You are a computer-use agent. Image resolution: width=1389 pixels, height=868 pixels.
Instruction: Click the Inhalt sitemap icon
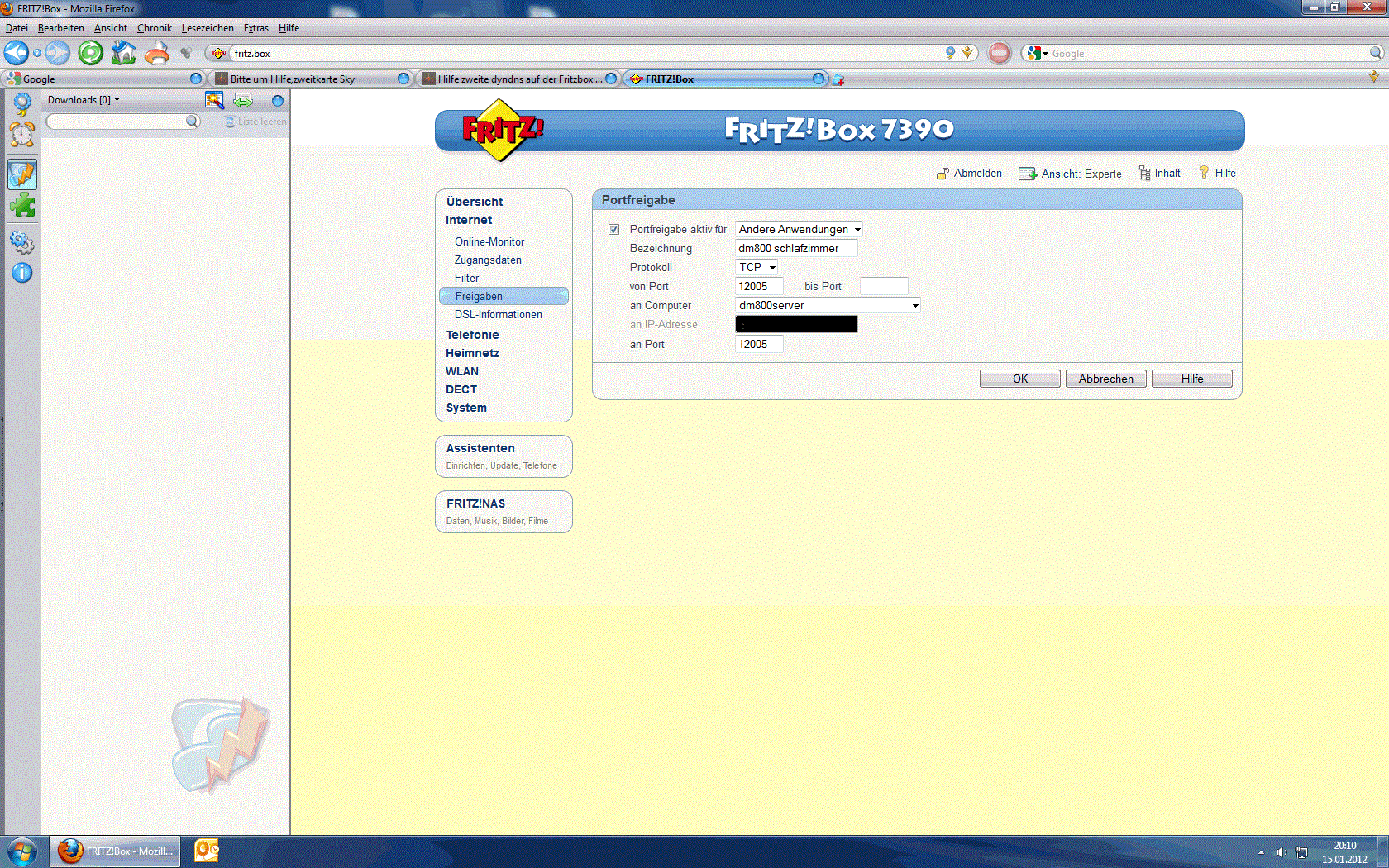pos(1144,173)
